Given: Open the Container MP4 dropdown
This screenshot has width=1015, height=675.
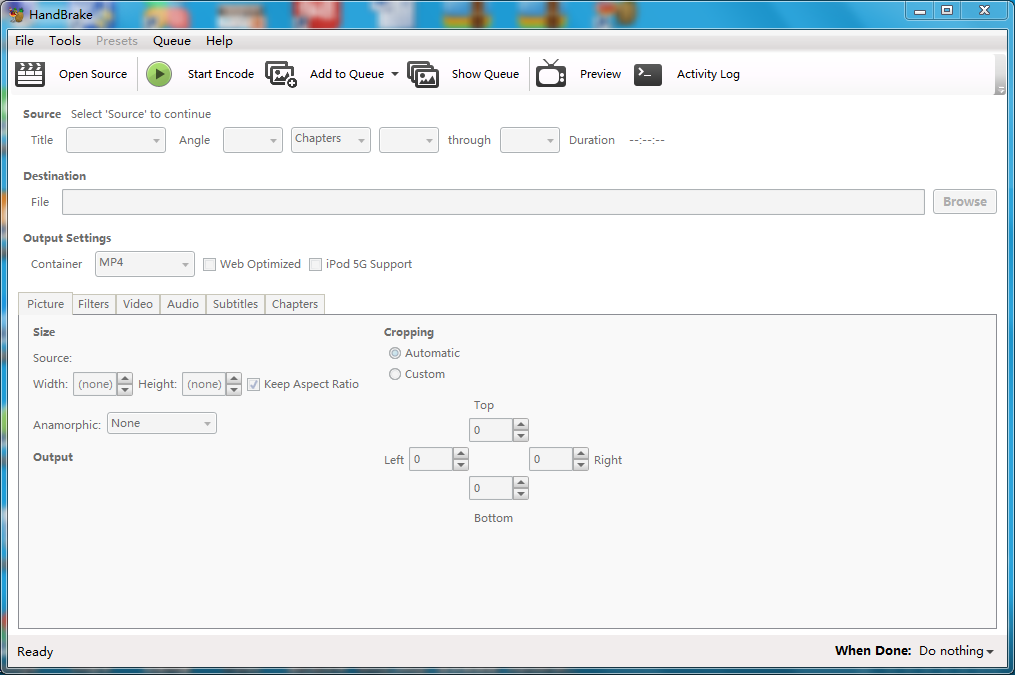Looking at the screenshot, I should 144,264.
